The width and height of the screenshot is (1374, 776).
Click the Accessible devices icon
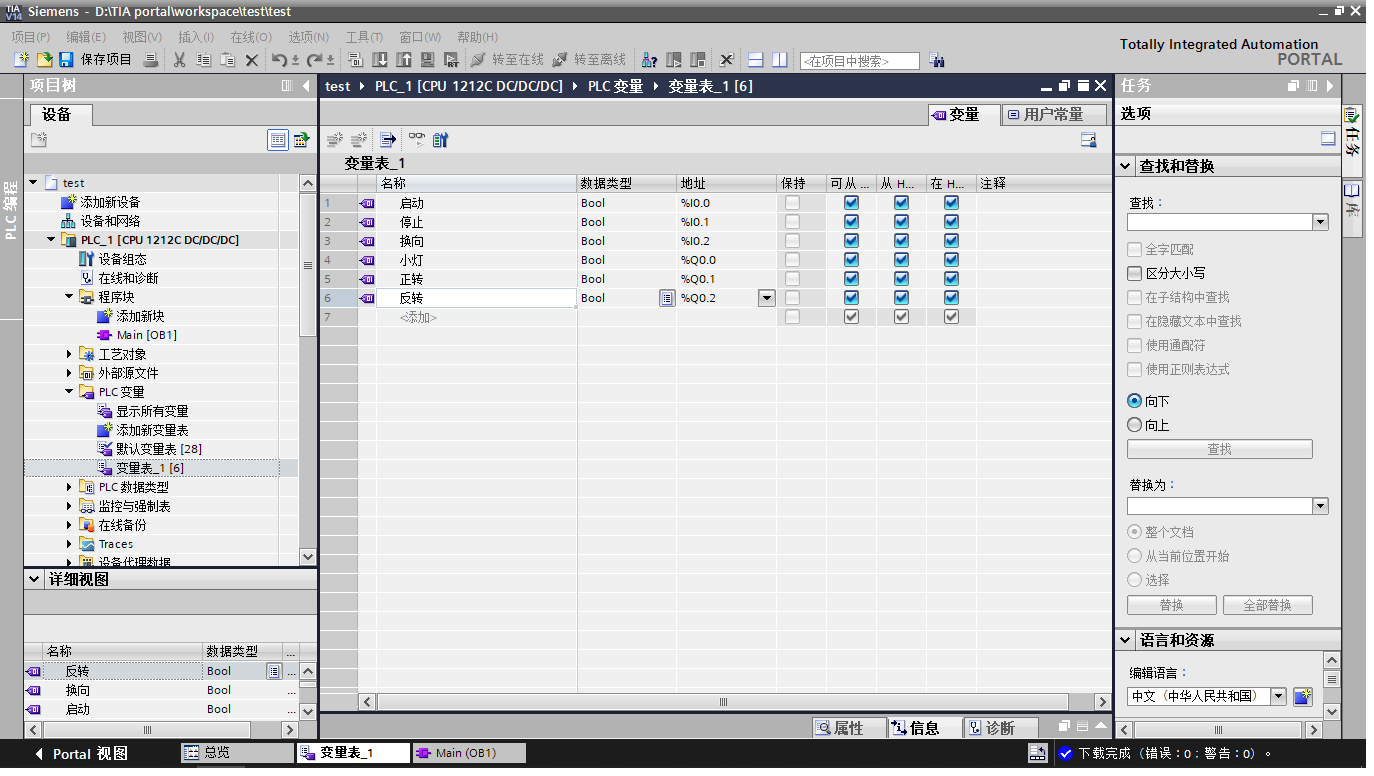tap(650, 60)
